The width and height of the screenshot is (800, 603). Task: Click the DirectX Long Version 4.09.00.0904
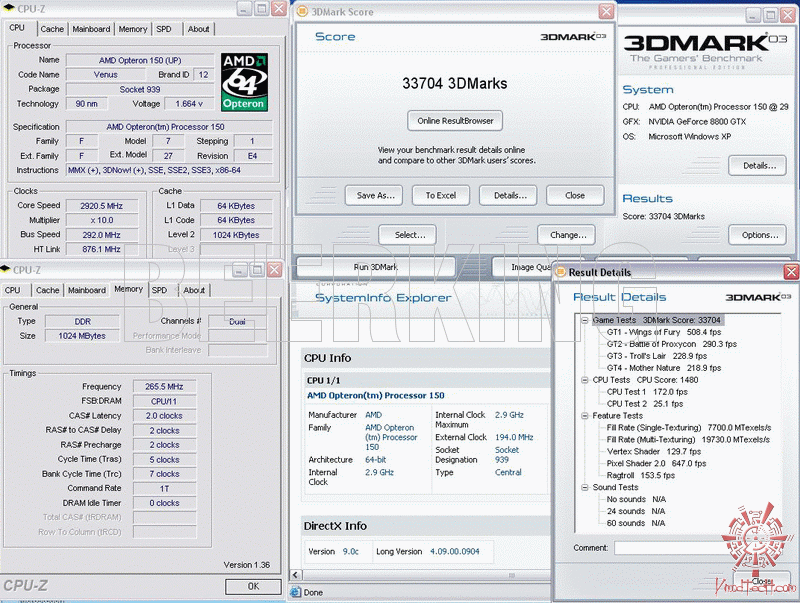(x=455, y=551)
